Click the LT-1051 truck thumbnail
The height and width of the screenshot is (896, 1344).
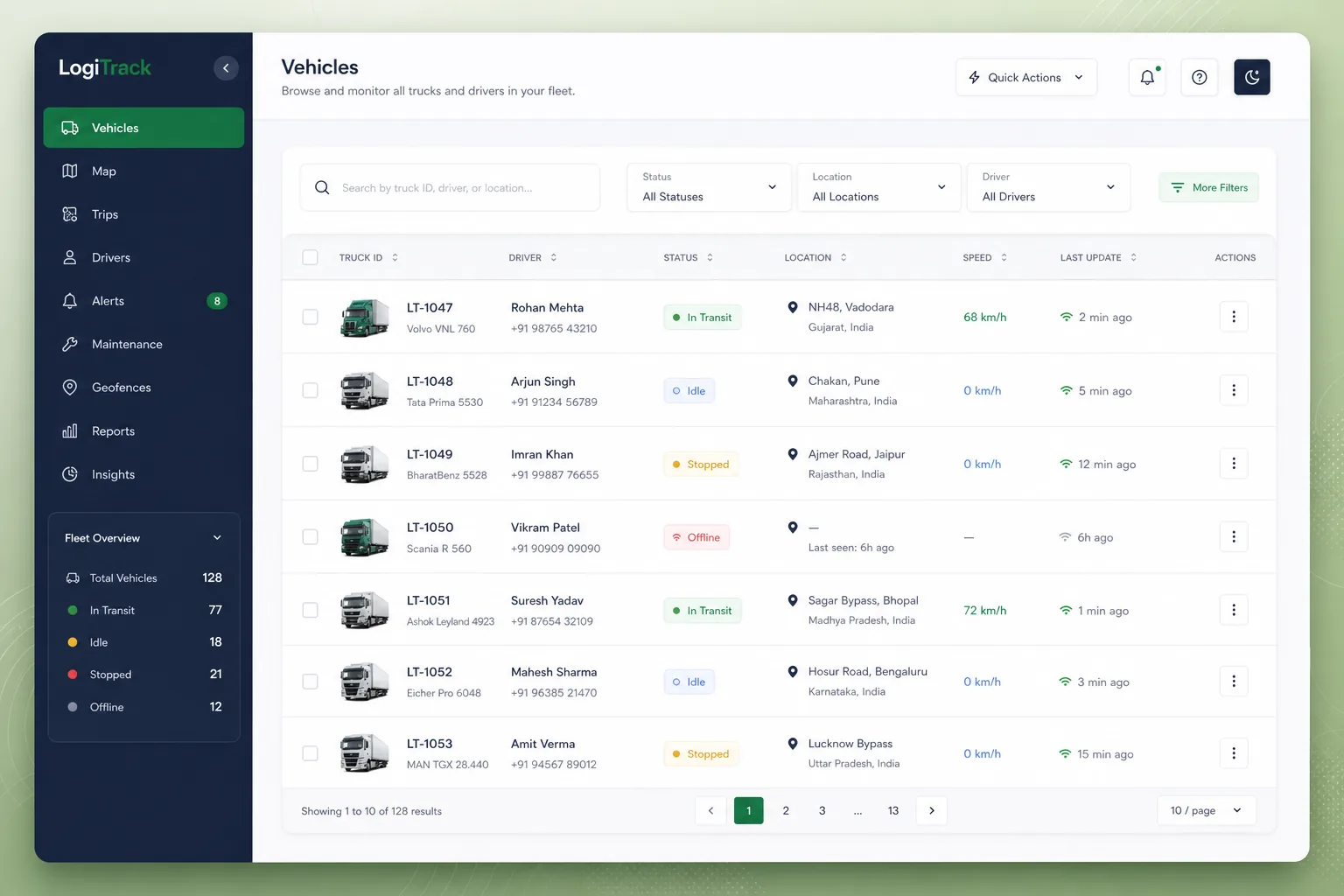pos(364,610)
